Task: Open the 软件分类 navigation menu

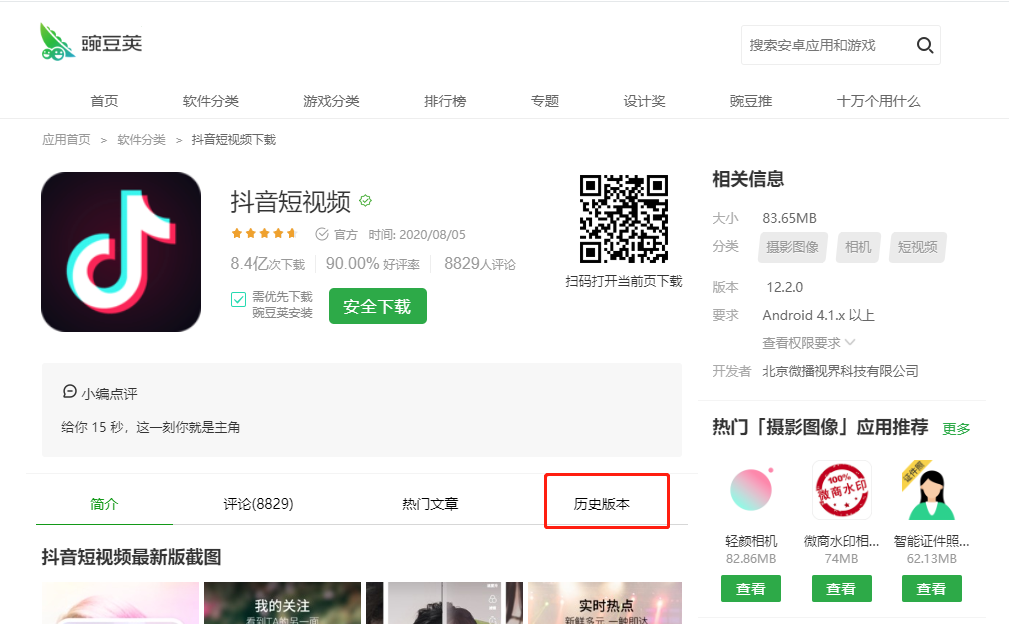Action: click(211, 101)
